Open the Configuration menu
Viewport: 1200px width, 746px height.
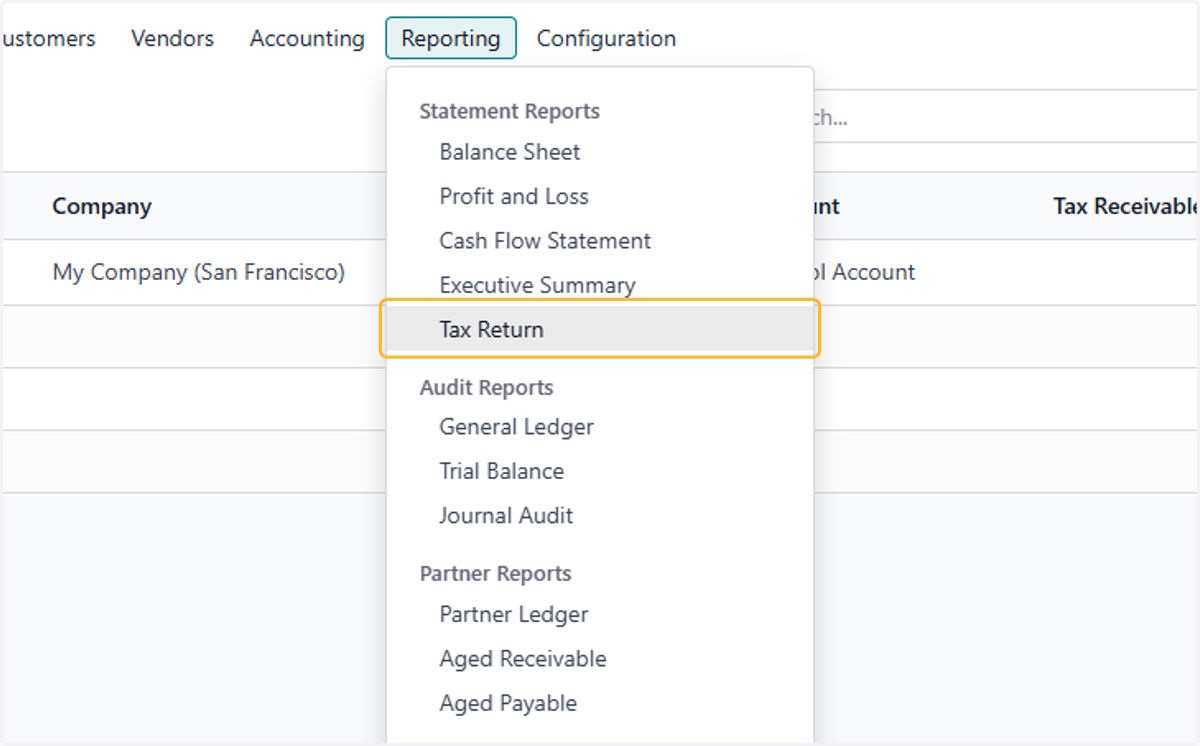tap(606, 39)
